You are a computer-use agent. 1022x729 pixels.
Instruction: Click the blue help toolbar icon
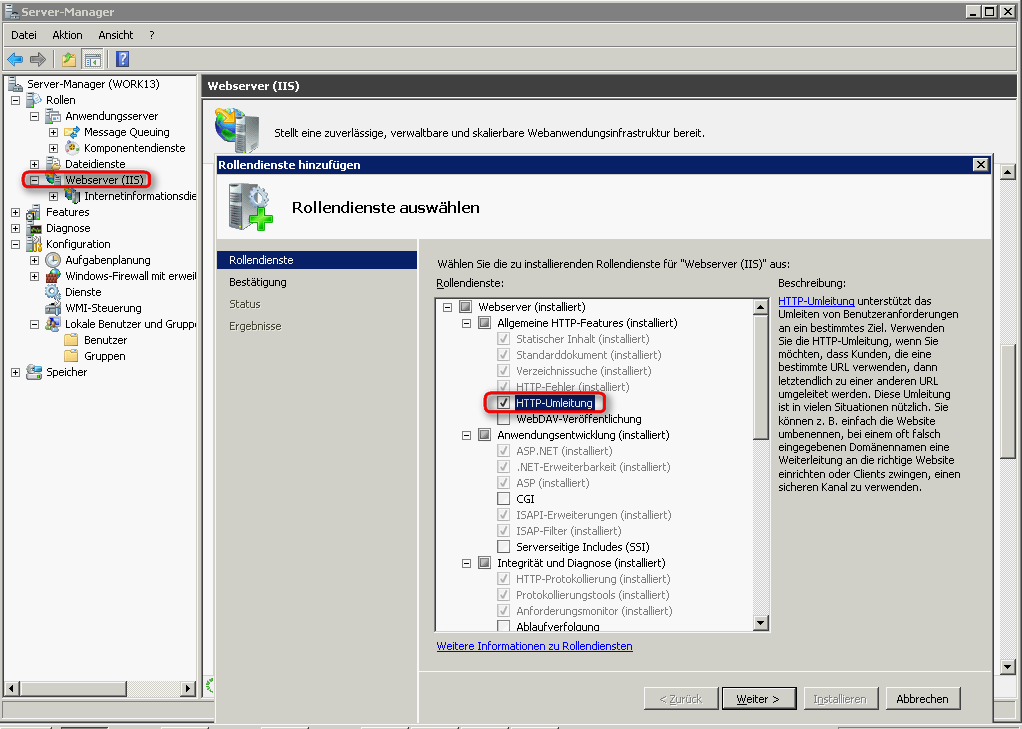(x=123, y=59)
